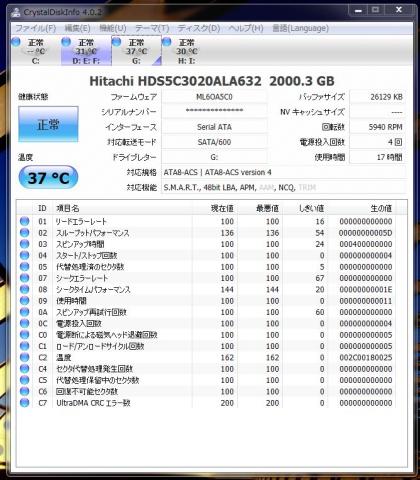Select the D: E: F: disk tab
420x480 pixels.
click(86, 51)
